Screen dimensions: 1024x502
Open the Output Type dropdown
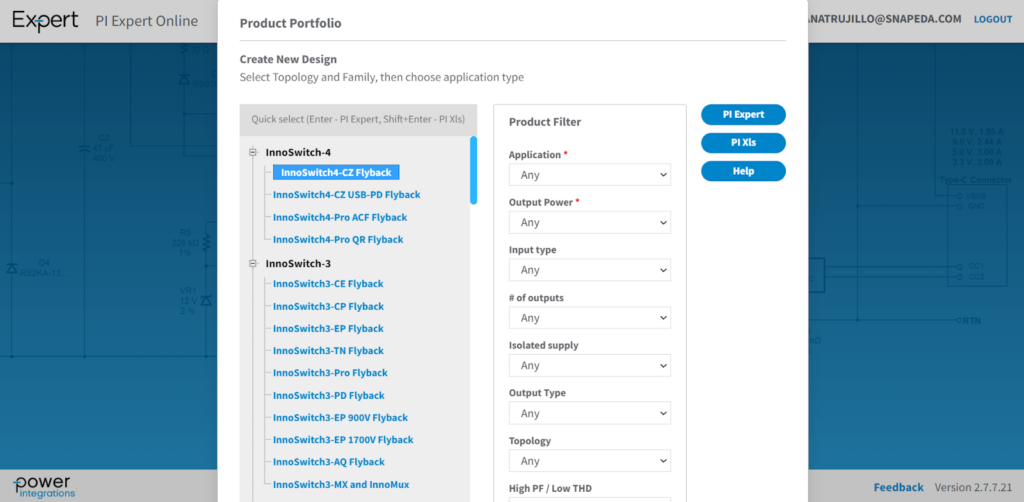pos(590,413)
